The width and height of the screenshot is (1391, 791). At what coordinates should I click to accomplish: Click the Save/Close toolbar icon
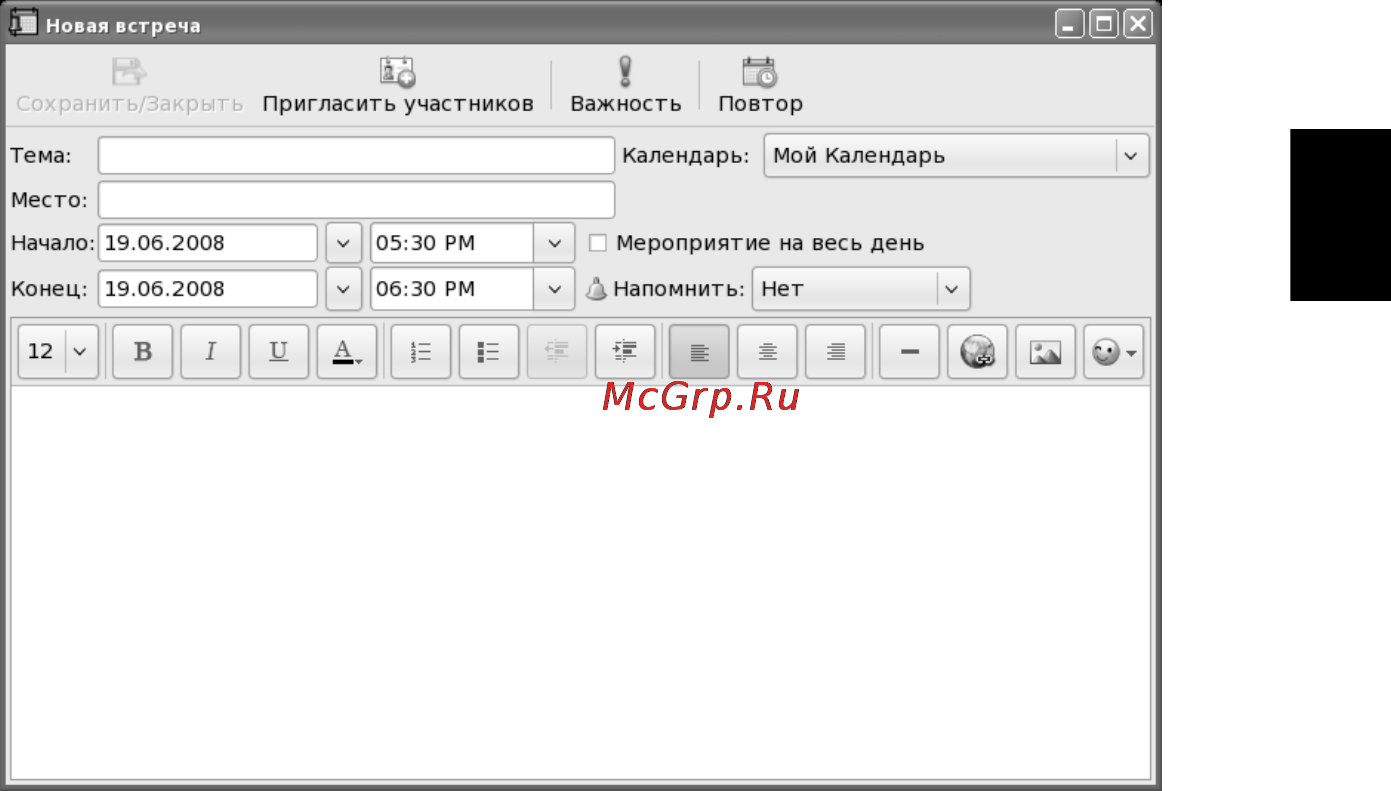129,72
